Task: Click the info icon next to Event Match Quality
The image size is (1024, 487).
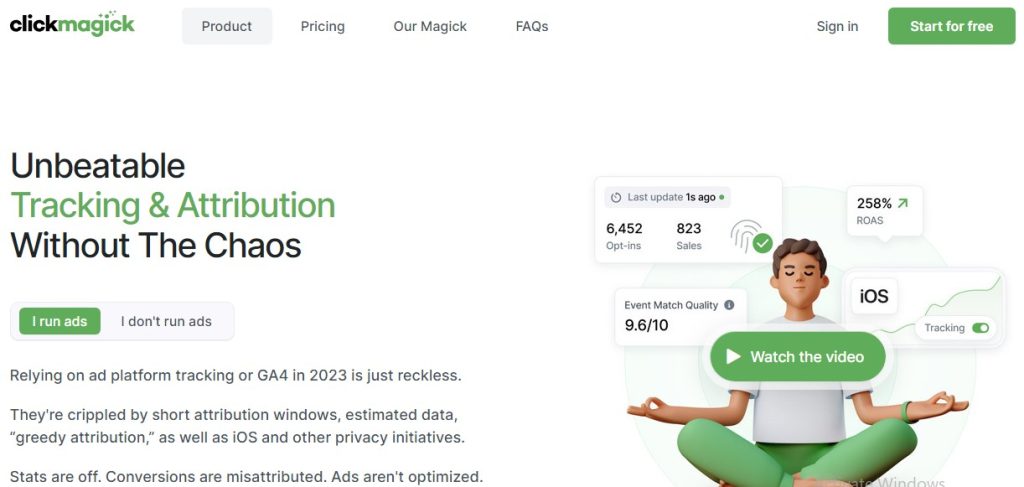Action: (729, 305)
